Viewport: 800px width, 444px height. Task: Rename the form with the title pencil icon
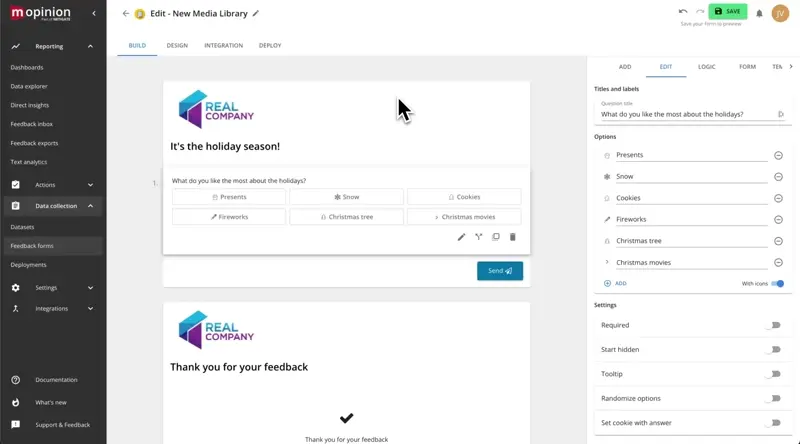(256, 13)
